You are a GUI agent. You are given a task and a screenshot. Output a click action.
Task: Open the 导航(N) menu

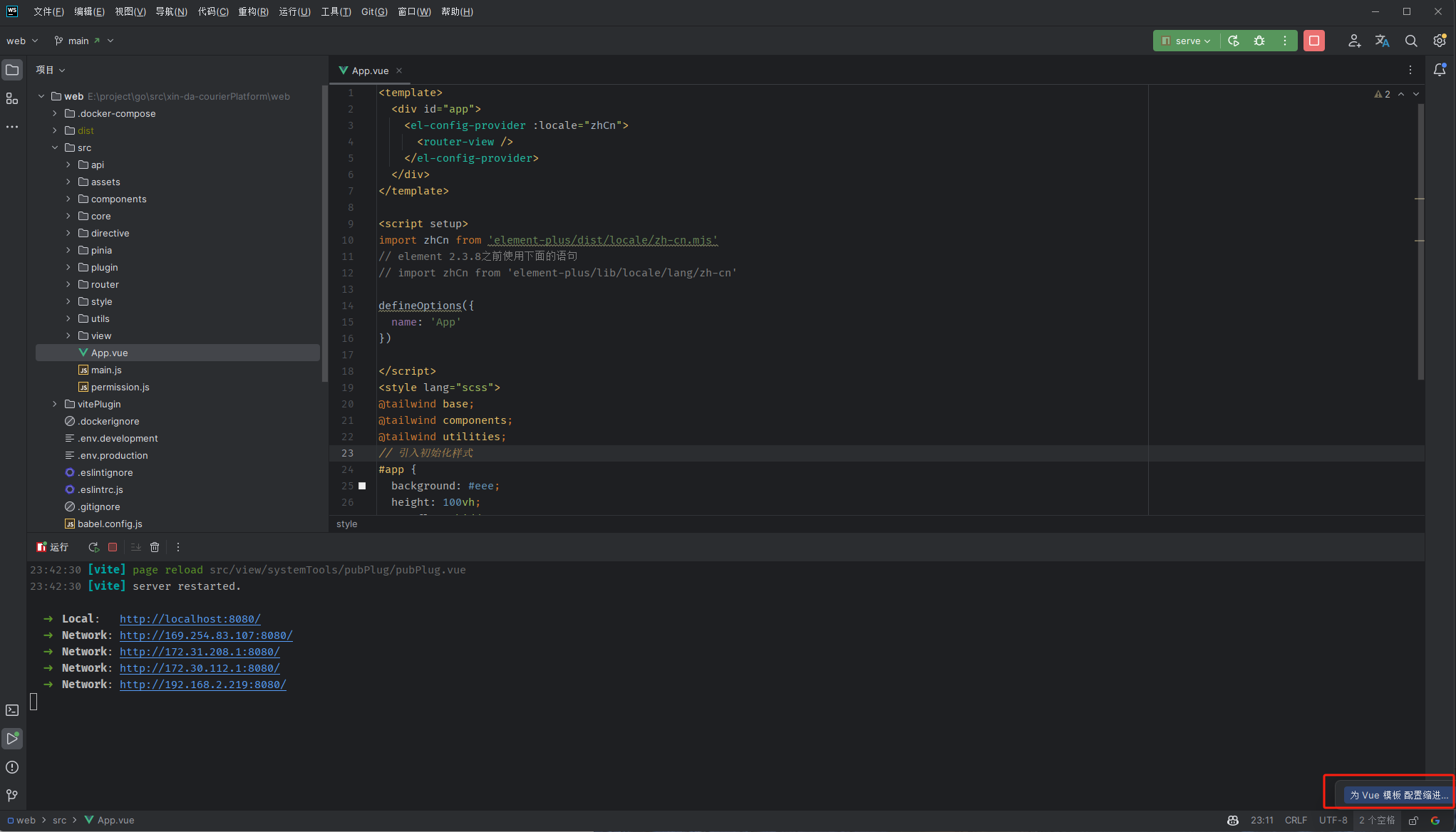point(171,11)
